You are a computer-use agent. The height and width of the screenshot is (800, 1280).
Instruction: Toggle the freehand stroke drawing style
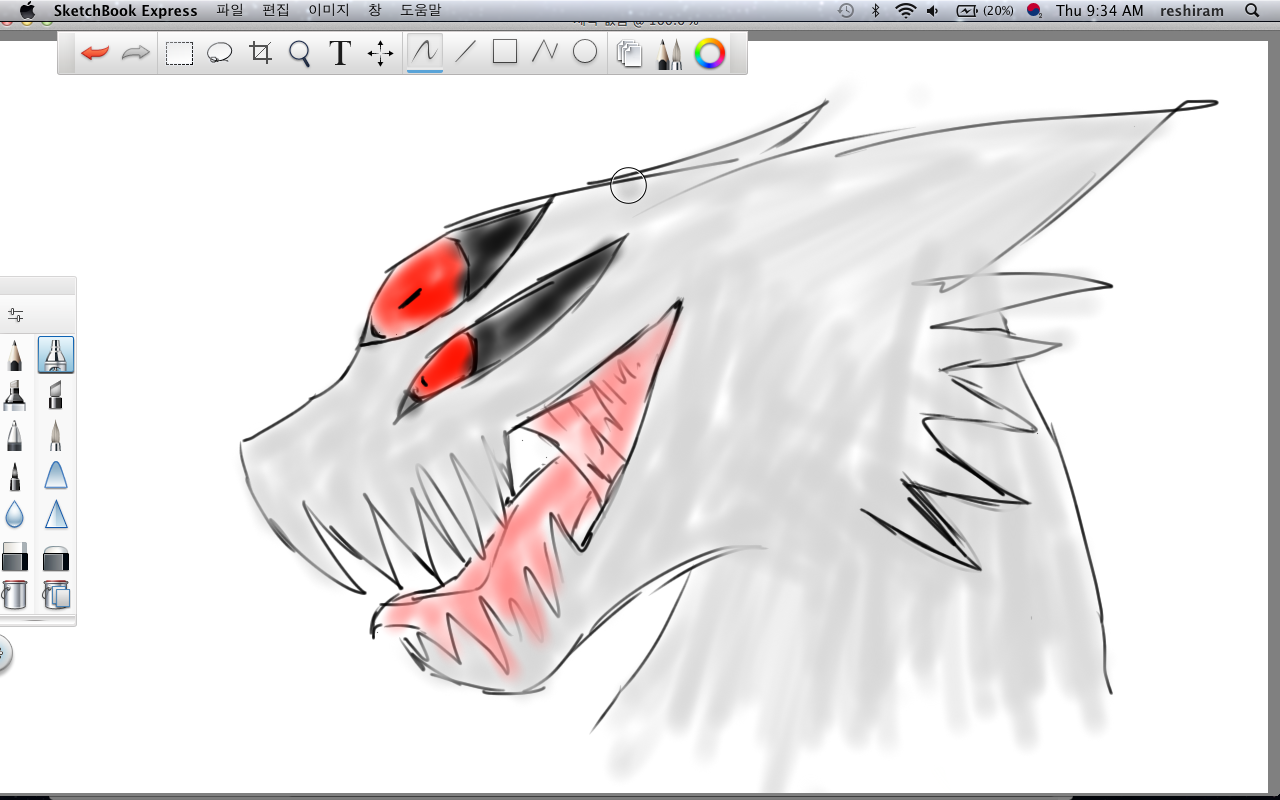click(x=425, y=52)
